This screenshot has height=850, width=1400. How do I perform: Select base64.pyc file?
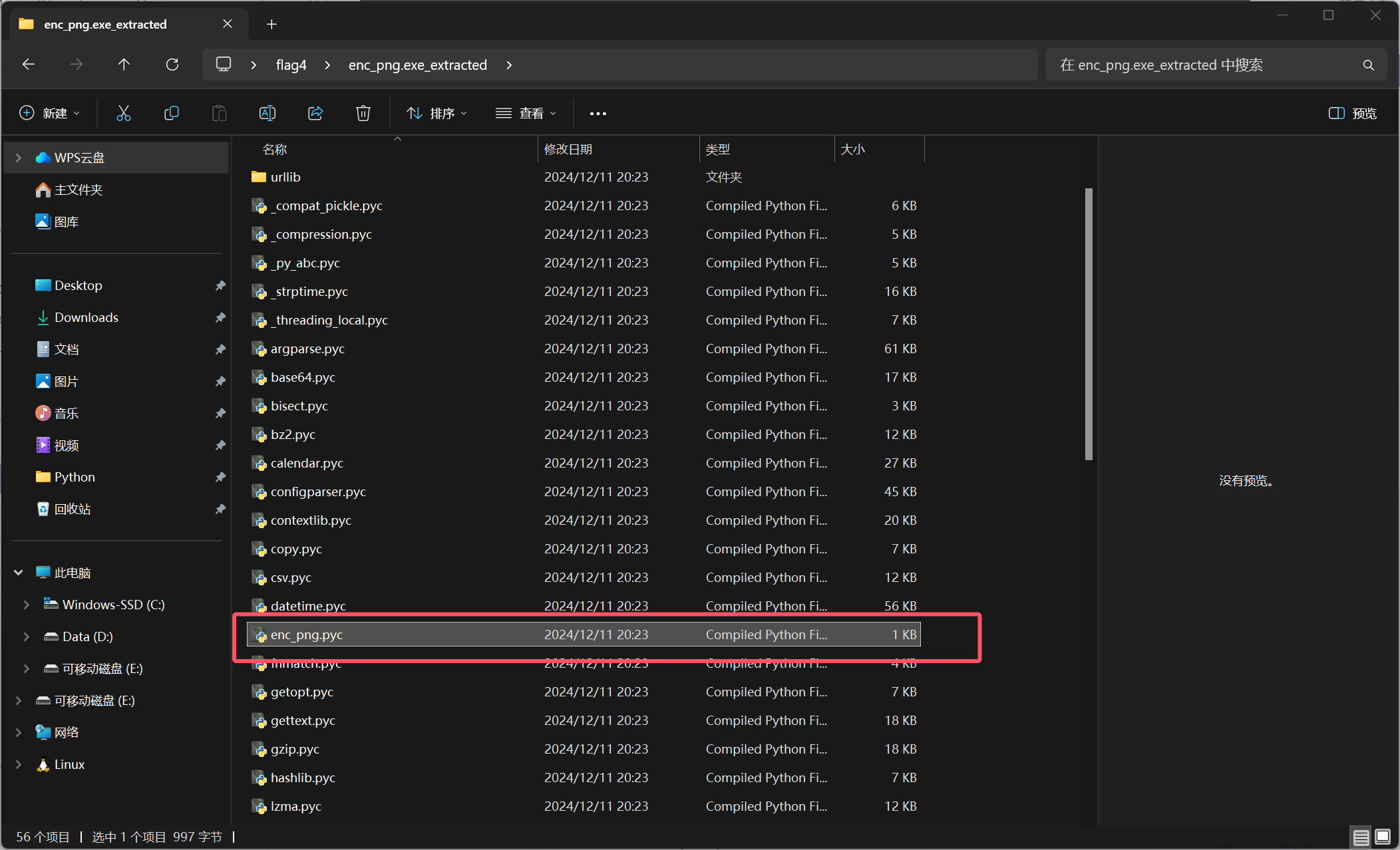point(584,377)
